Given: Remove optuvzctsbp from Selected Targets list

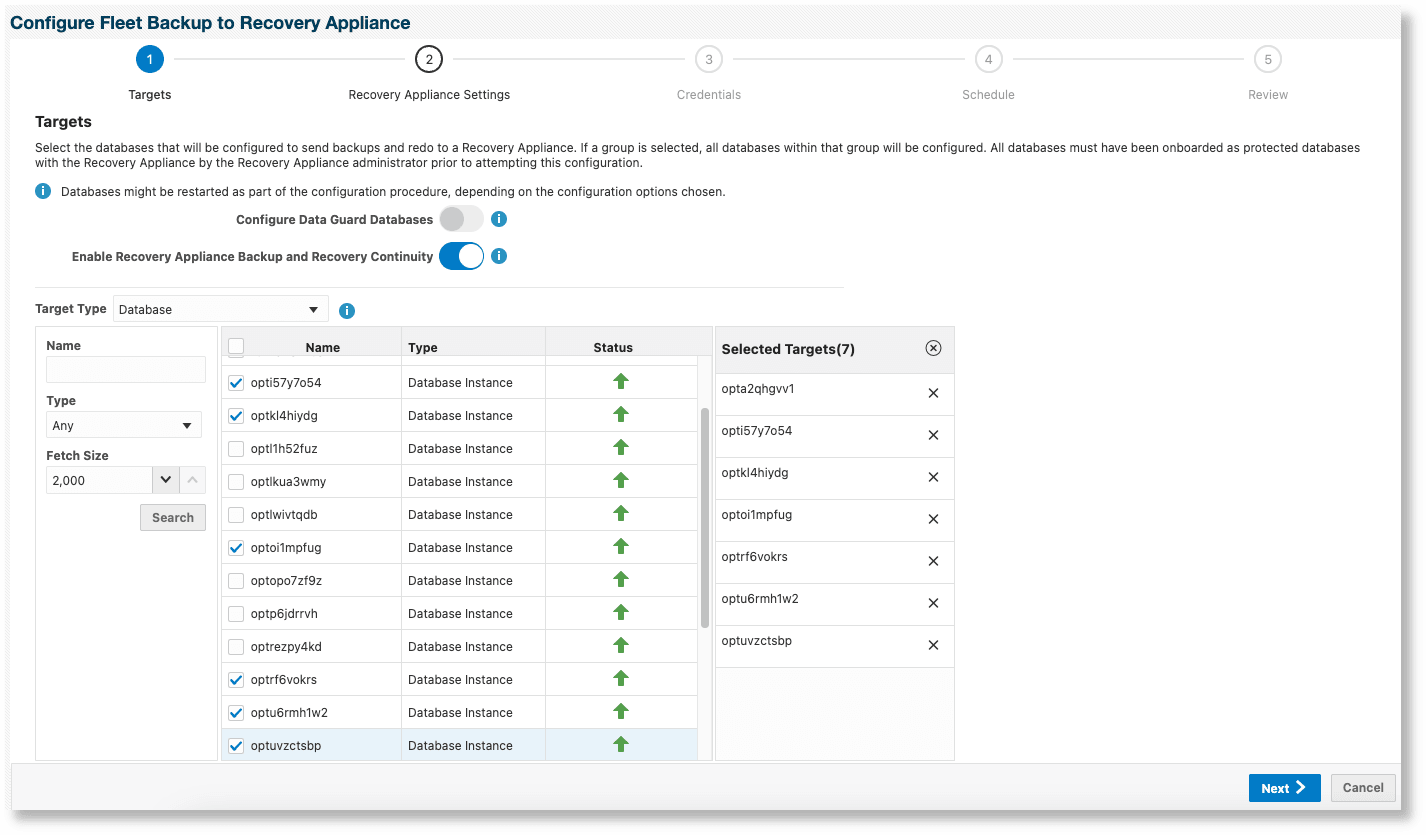Looking at the screenshot, I should (x=933, y=645).
